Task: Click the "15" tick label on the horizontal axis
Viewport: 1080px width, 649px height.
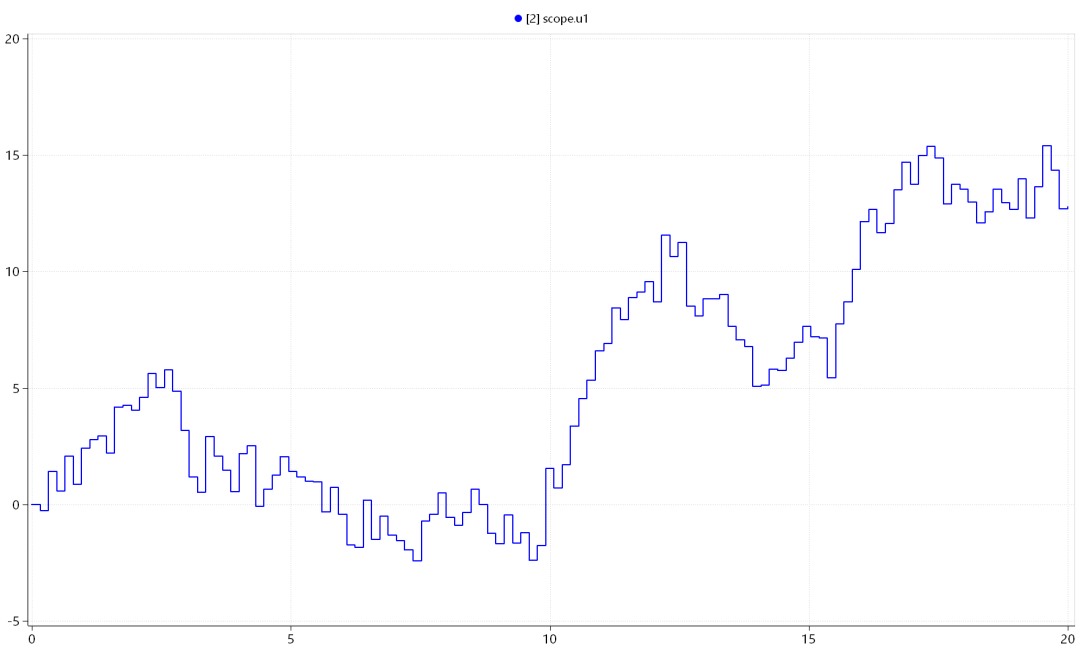Action: (809, 639)
